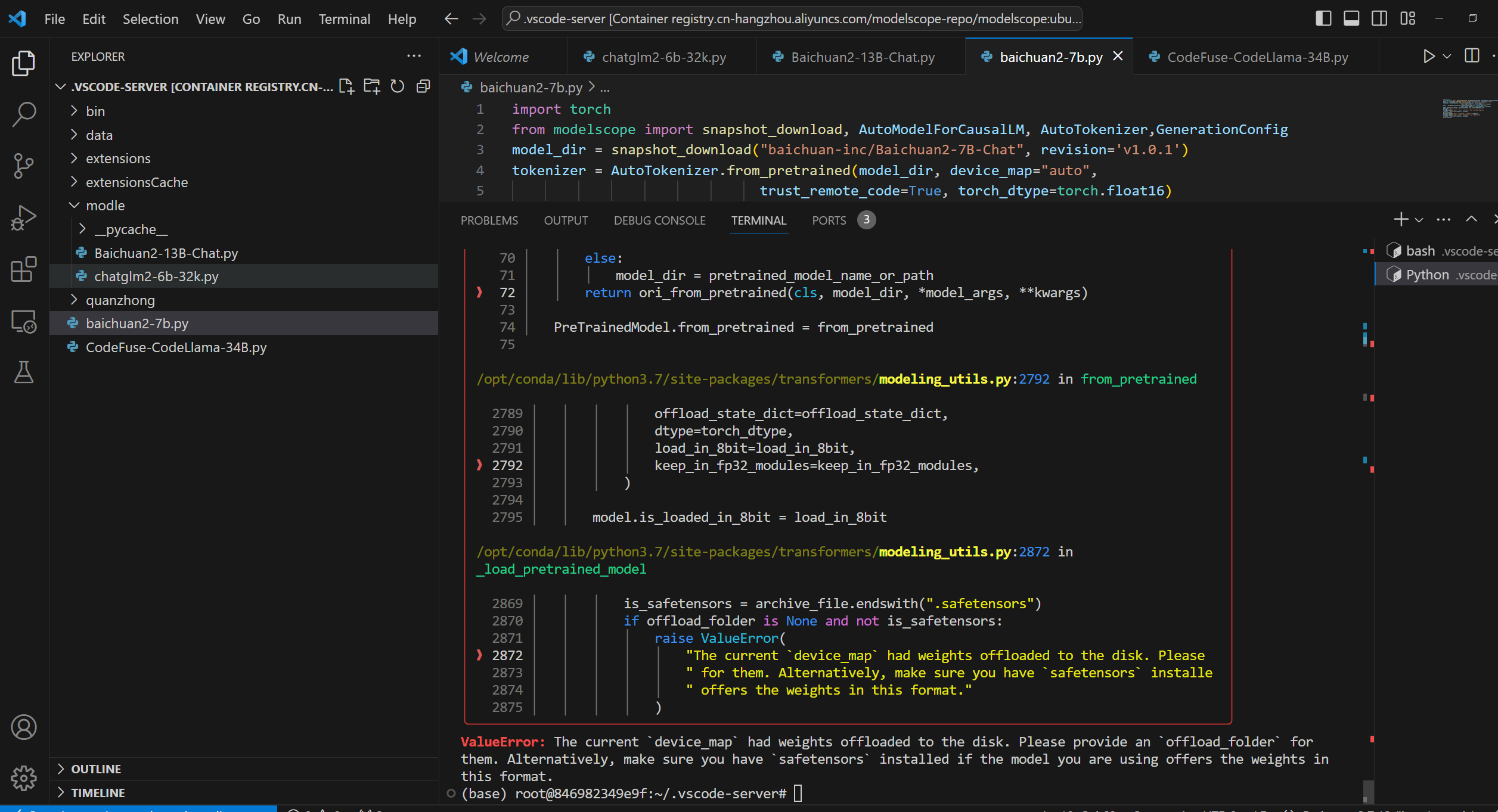Select the bash terminal instance

(x=1437, y=251)
